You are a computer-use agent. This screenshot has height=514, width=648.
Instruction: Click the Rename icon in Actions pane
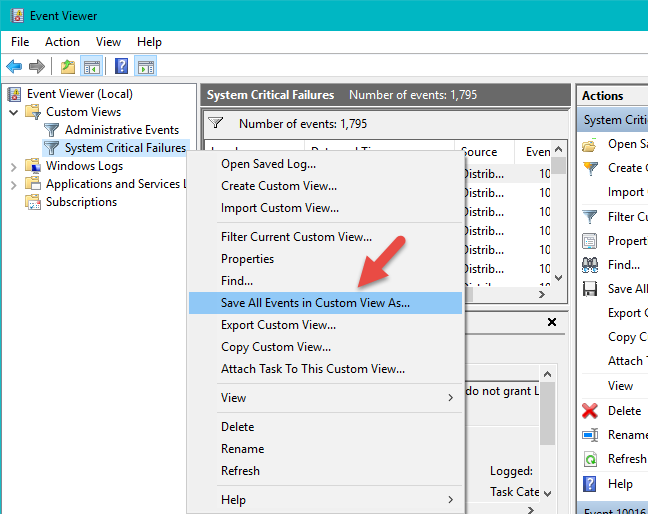click(x=590, y=435)
